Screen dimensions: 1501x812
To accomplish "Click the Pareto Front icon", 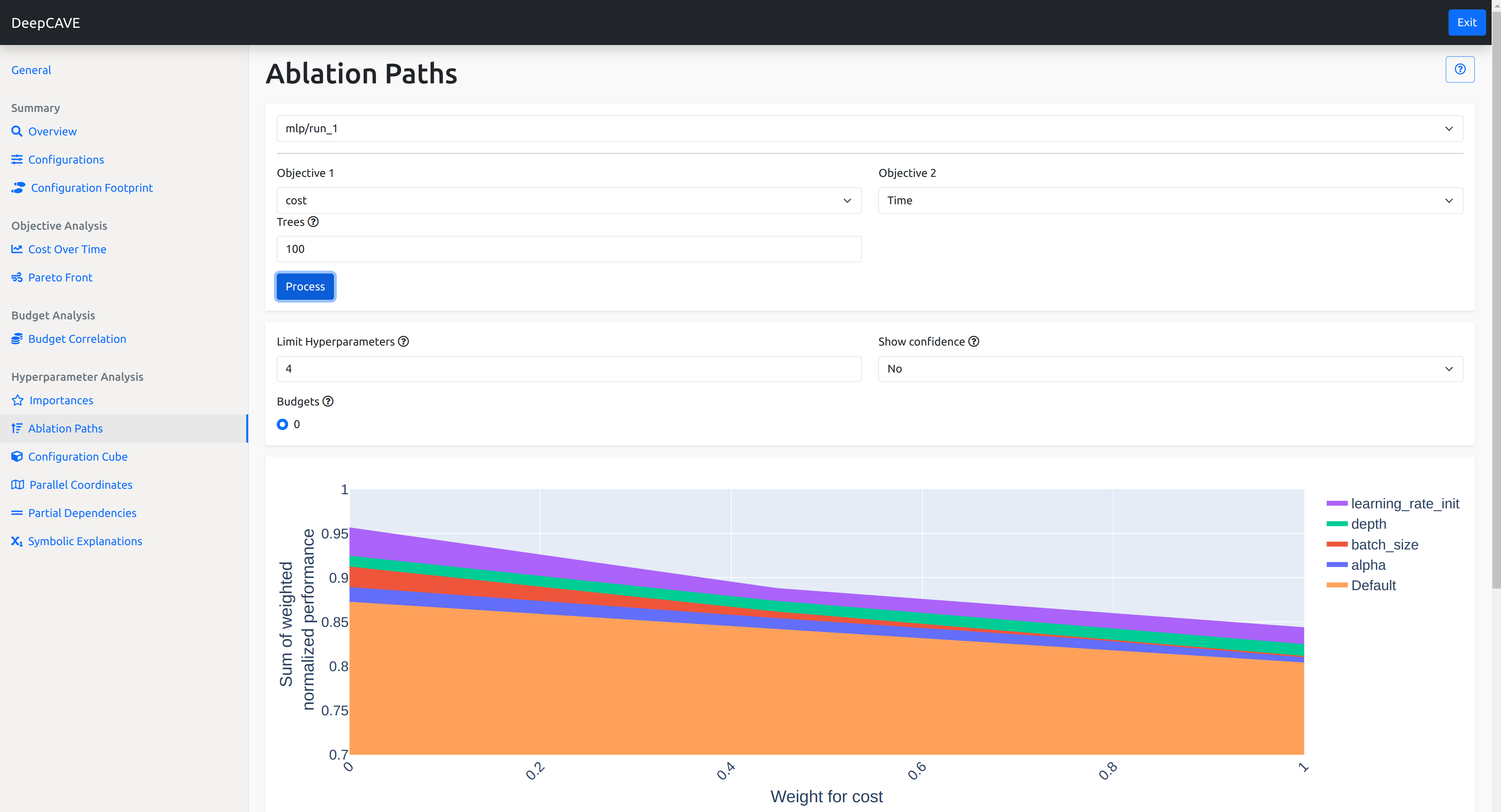I will pos(17,277).
